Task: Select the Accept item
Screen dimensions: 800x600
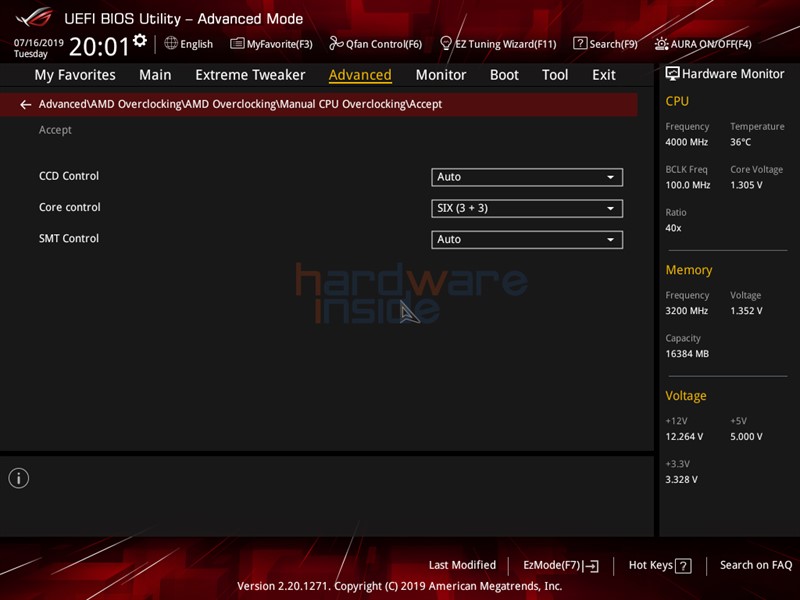Action: pyautogui.click(x=55, y=130)
